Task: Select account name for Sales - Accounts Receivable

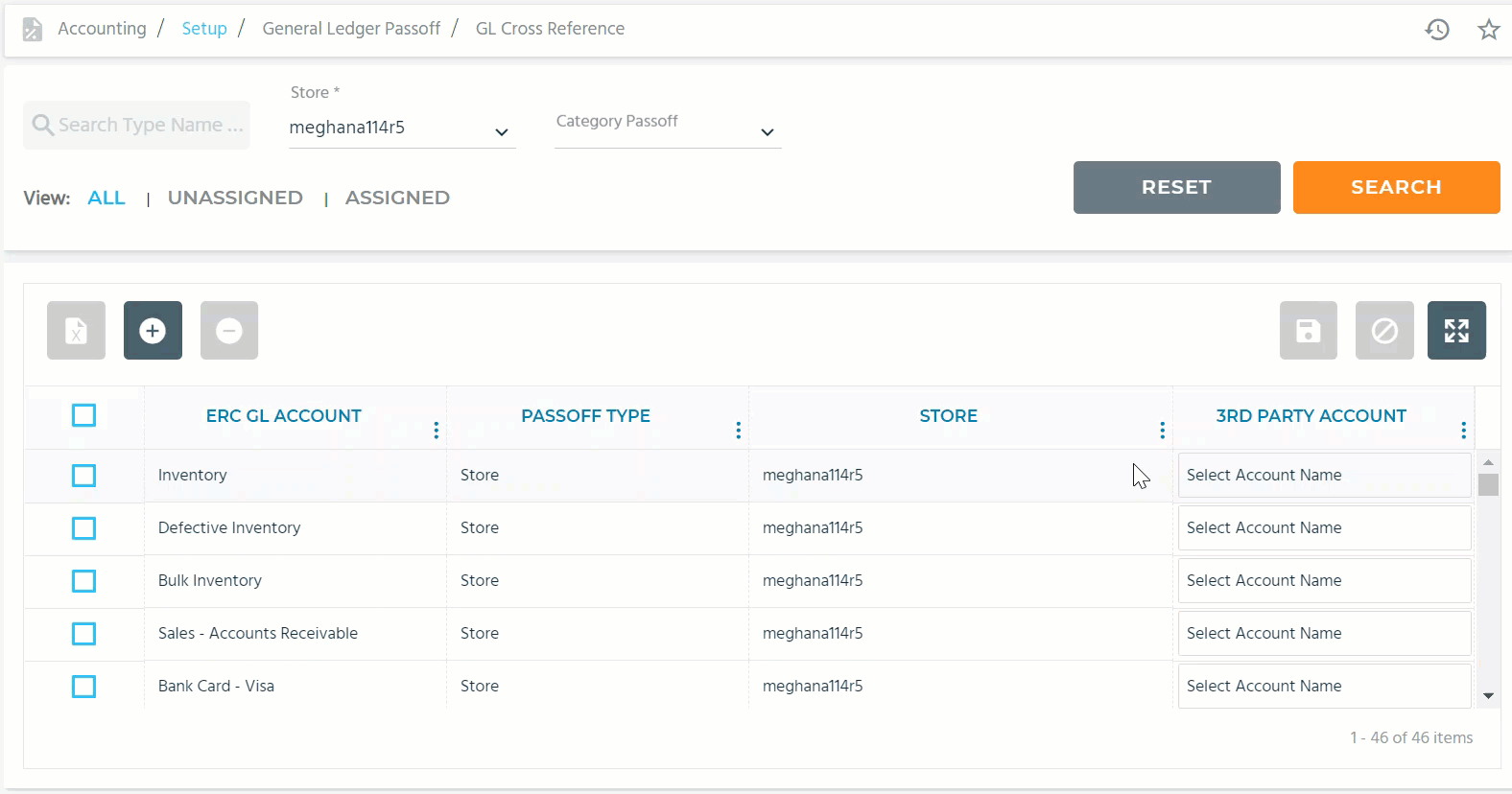Action: coord(1324,634)
